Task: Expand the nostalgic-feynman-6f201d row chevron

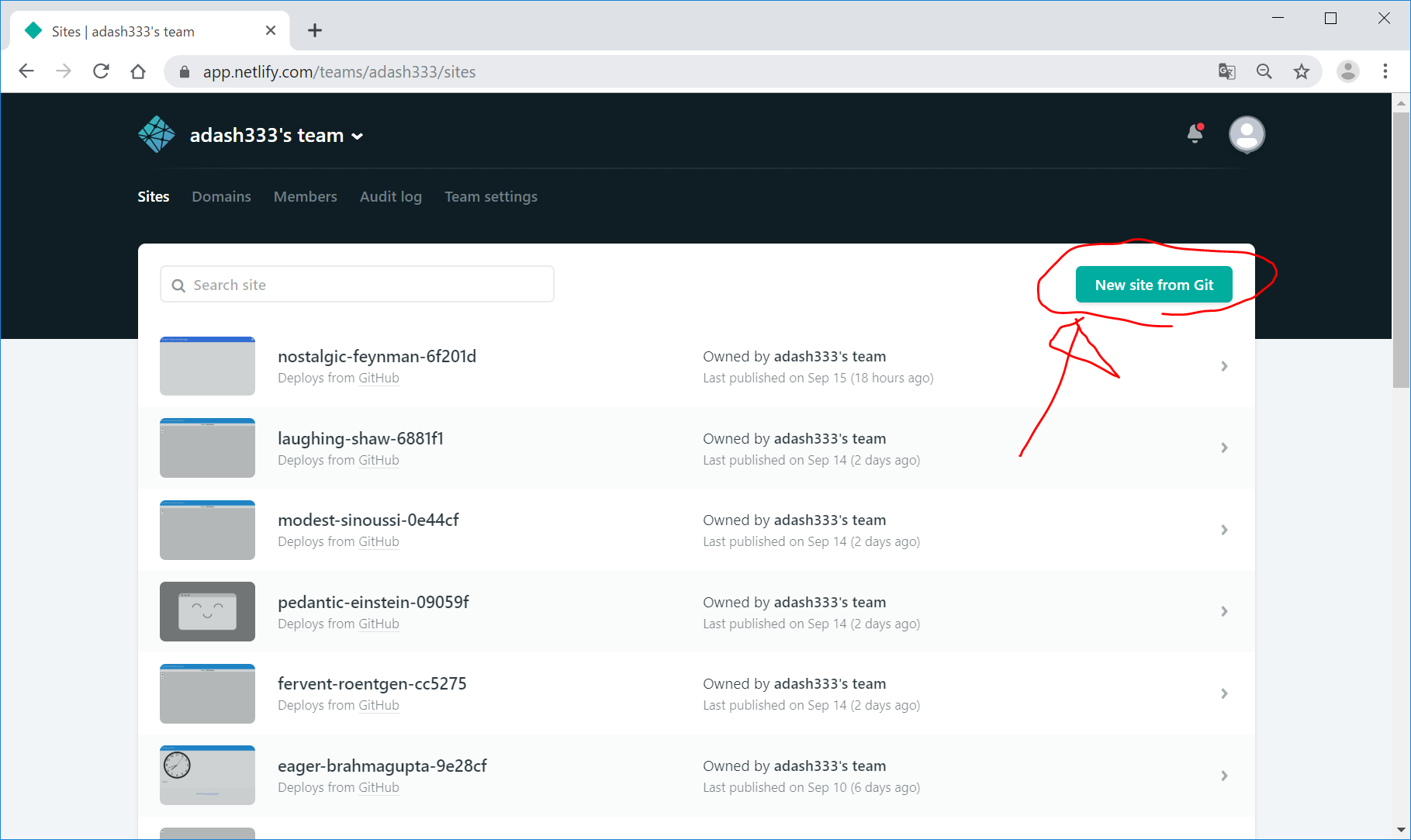Action: (1224, 366)
